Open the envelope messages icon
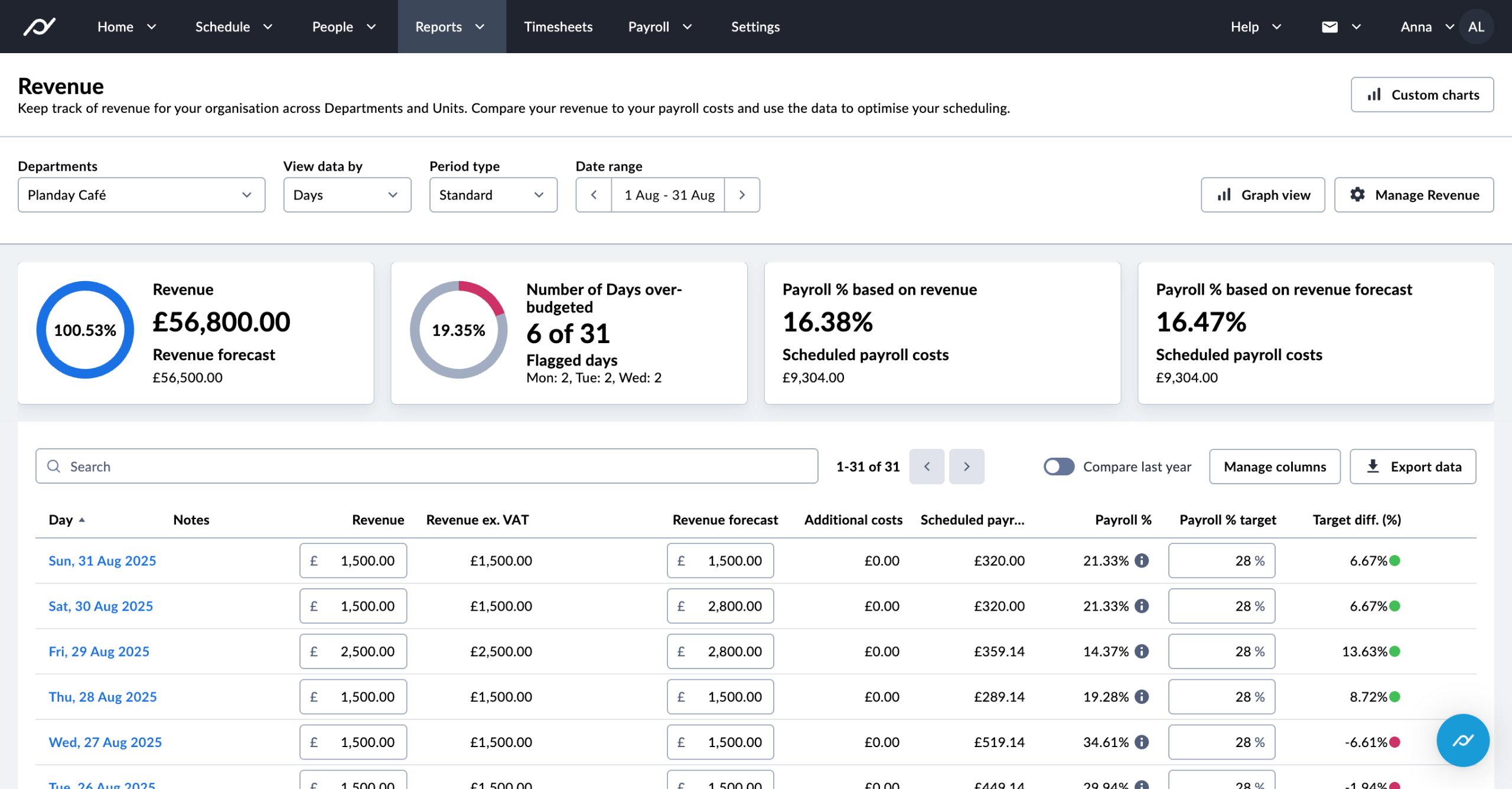Image resolution: width=1512 pixels, height=789 pixels. coord(1330,26)
